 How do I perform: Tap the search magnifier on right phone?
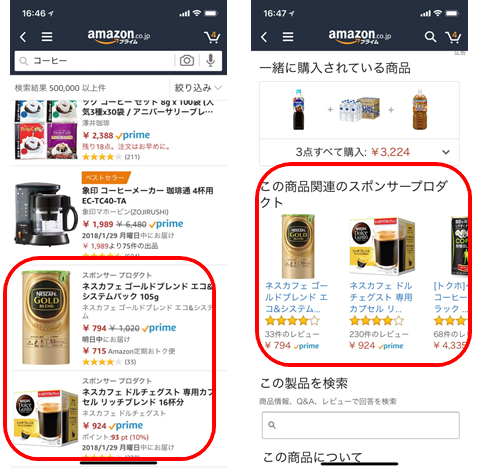[x=430, y=37]
